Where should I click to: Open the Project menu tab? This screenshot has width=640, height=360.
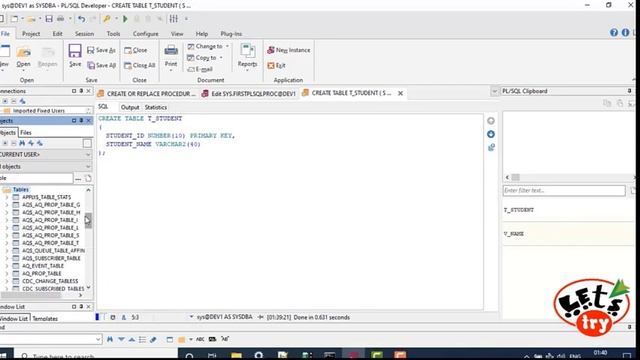point(31,34)
